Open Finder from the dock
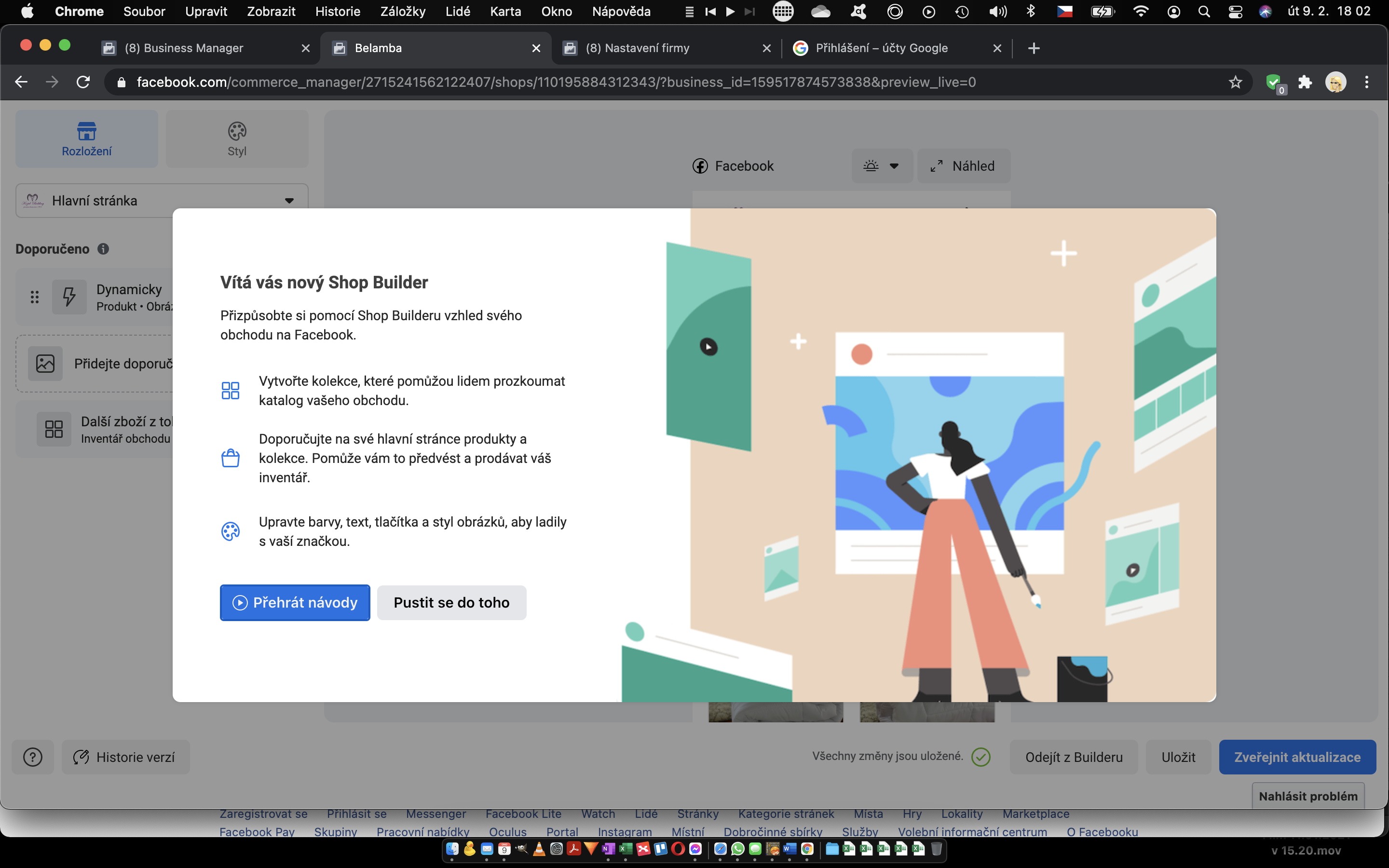The height and width of the screenshot is (868, 1389). tap(452, 849)
